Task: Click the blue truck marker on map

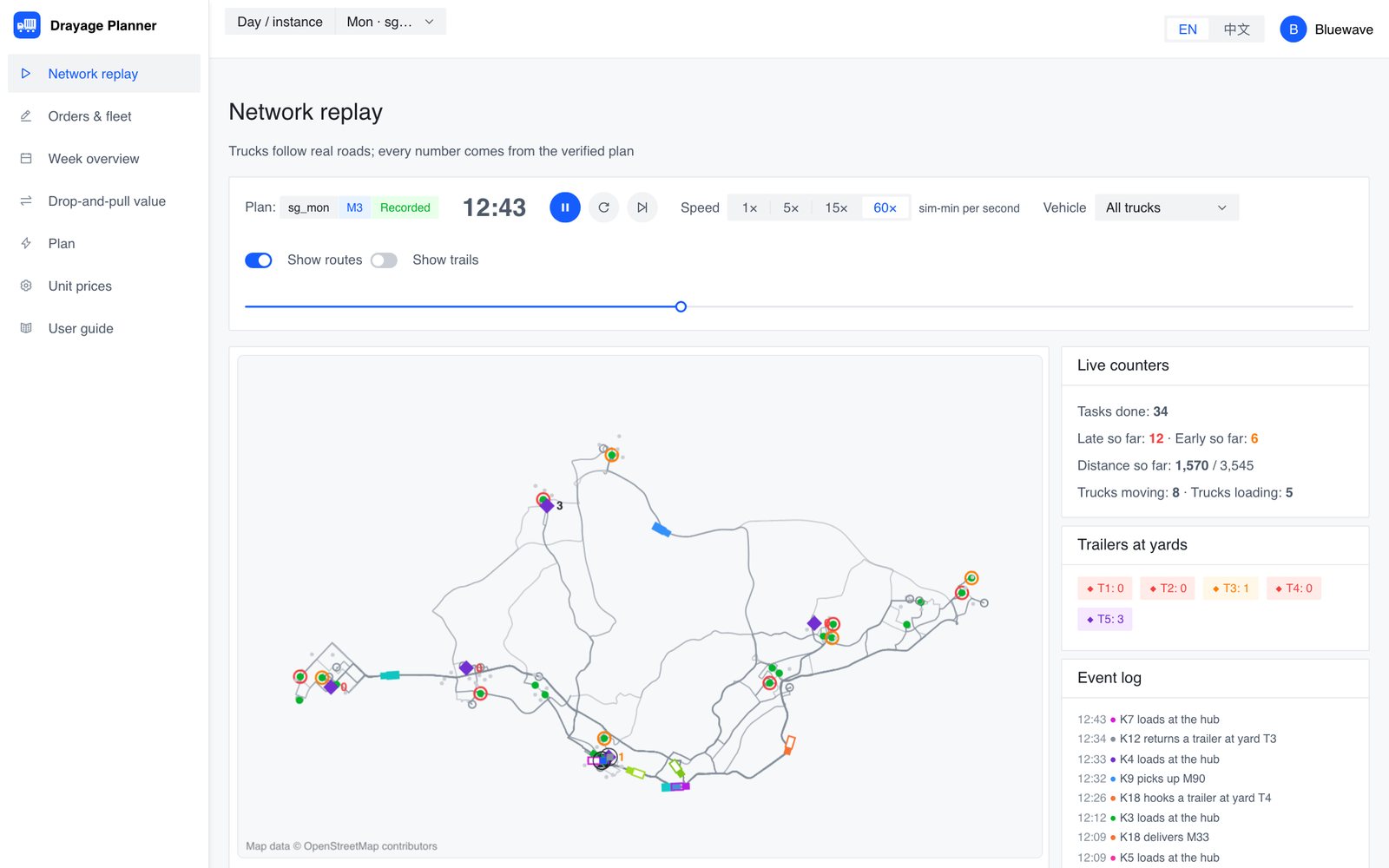Action: coord(662,529)
